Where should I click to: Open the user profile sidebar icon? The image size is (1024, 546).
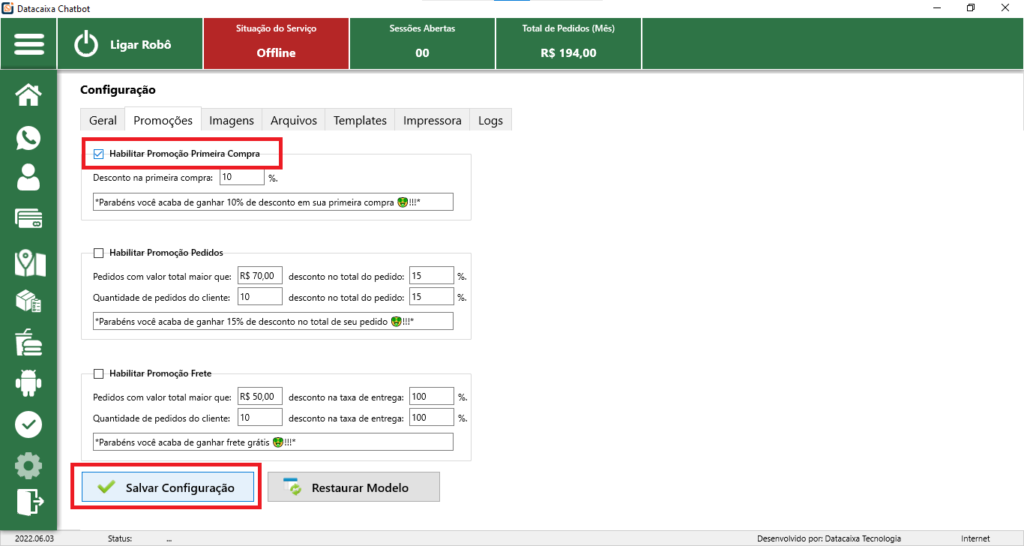click(29, 178)
